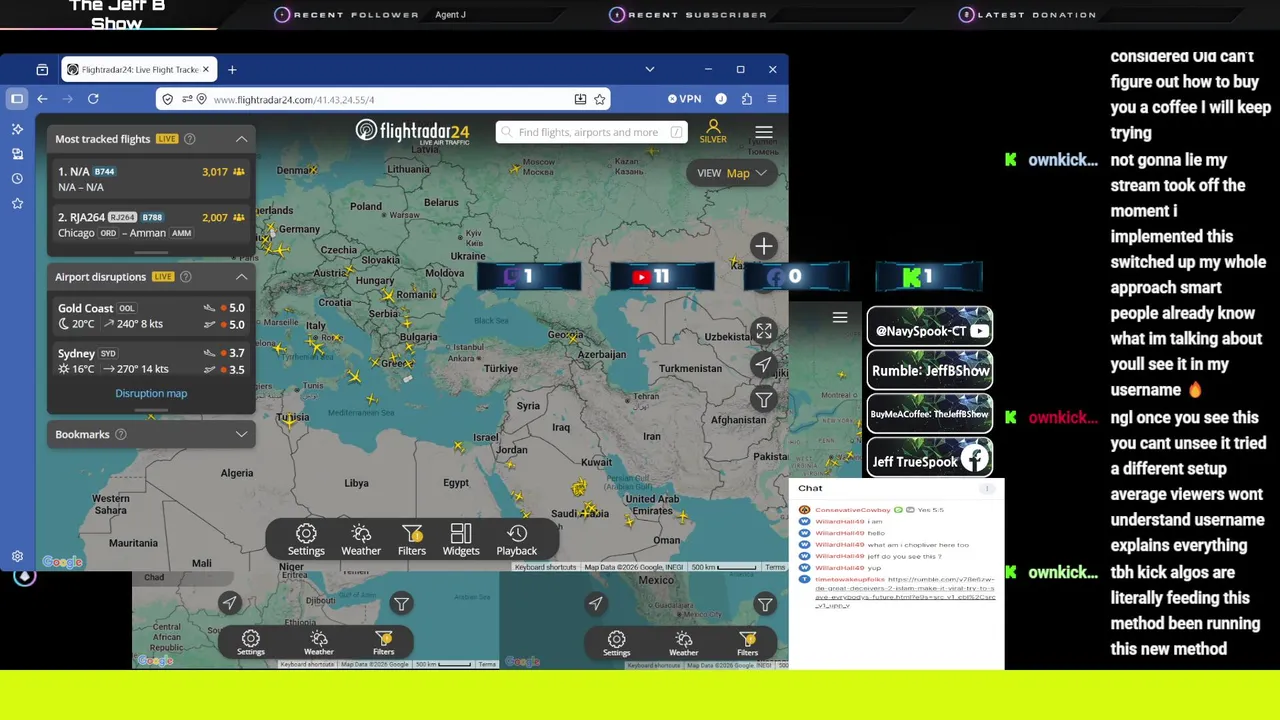Click the Rumble: JeffBShow badge
Screen dimensions: 1280x720
930,370
